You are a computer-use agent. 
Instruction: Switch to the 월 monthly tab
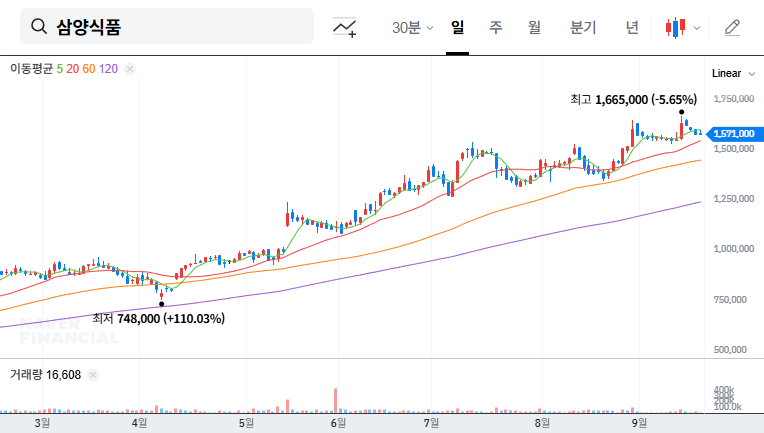pos(534,27)
